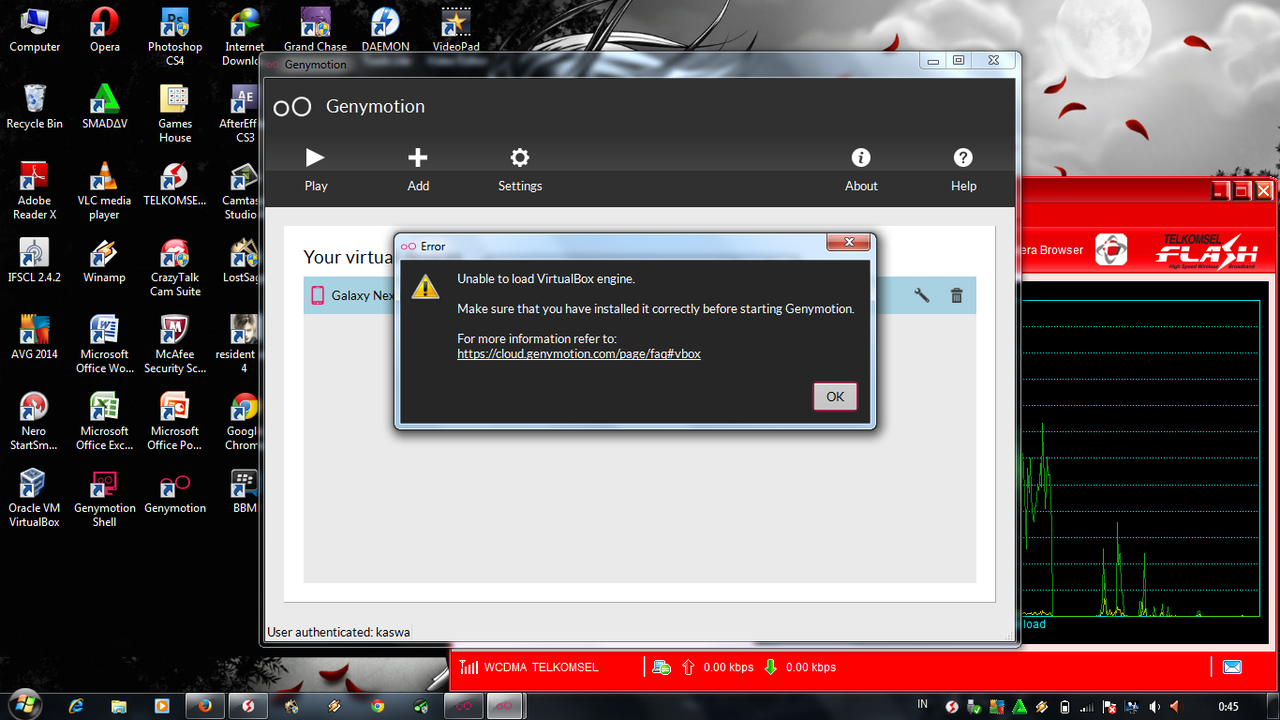Open the Microsoft Office Word desktop shortcut

click(105, 345)
